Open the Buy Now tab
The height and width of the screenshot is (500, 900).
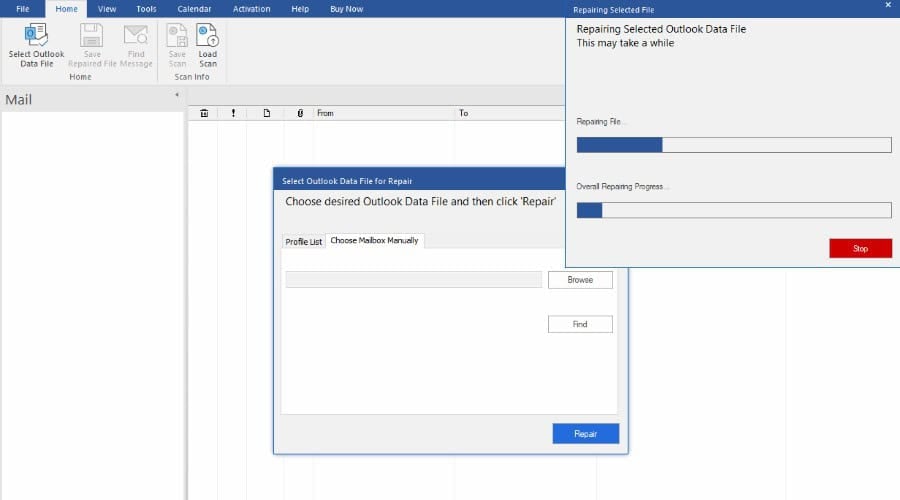point(346,9)
